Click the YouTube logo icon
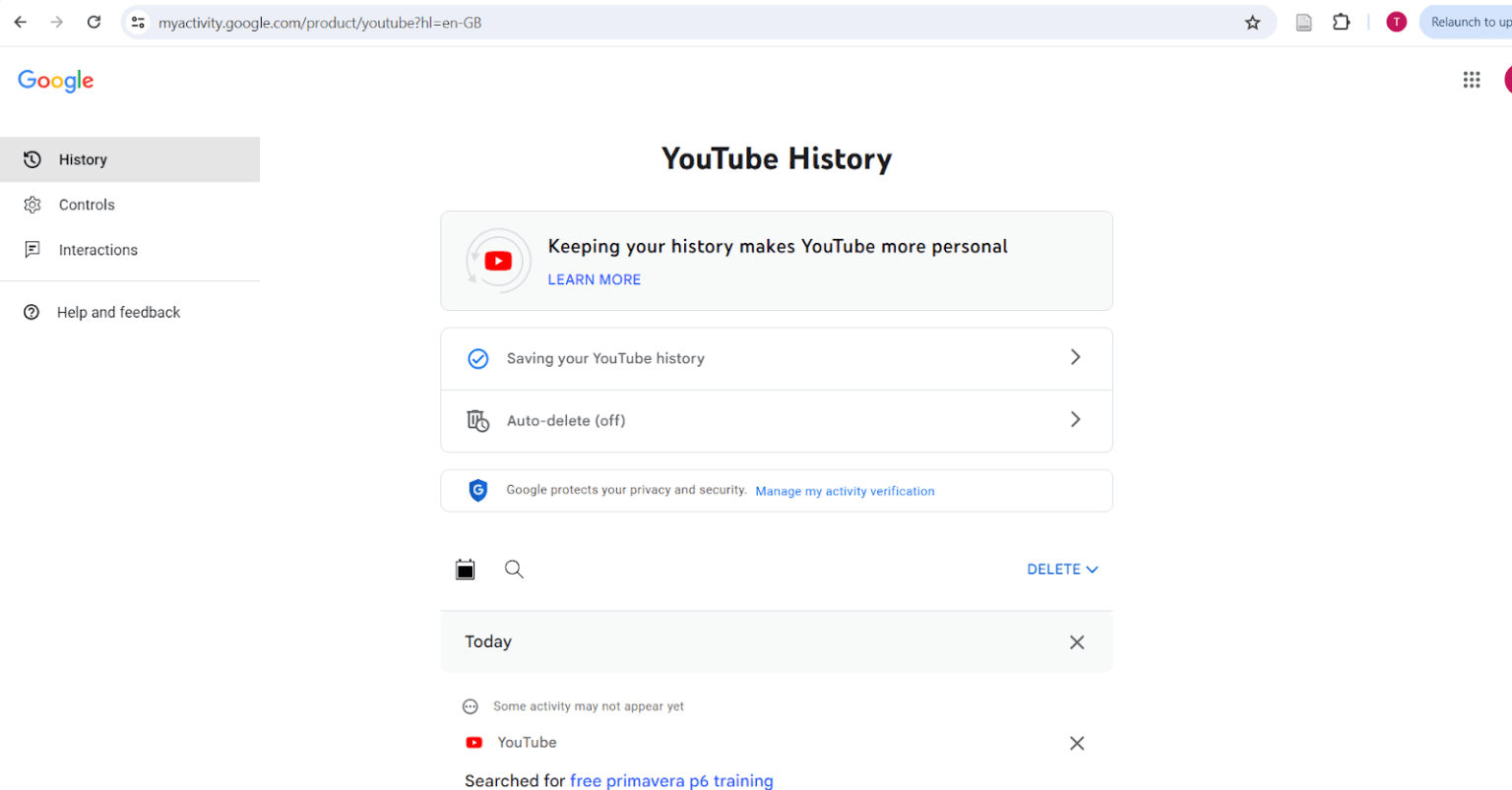 click(498, 260)
